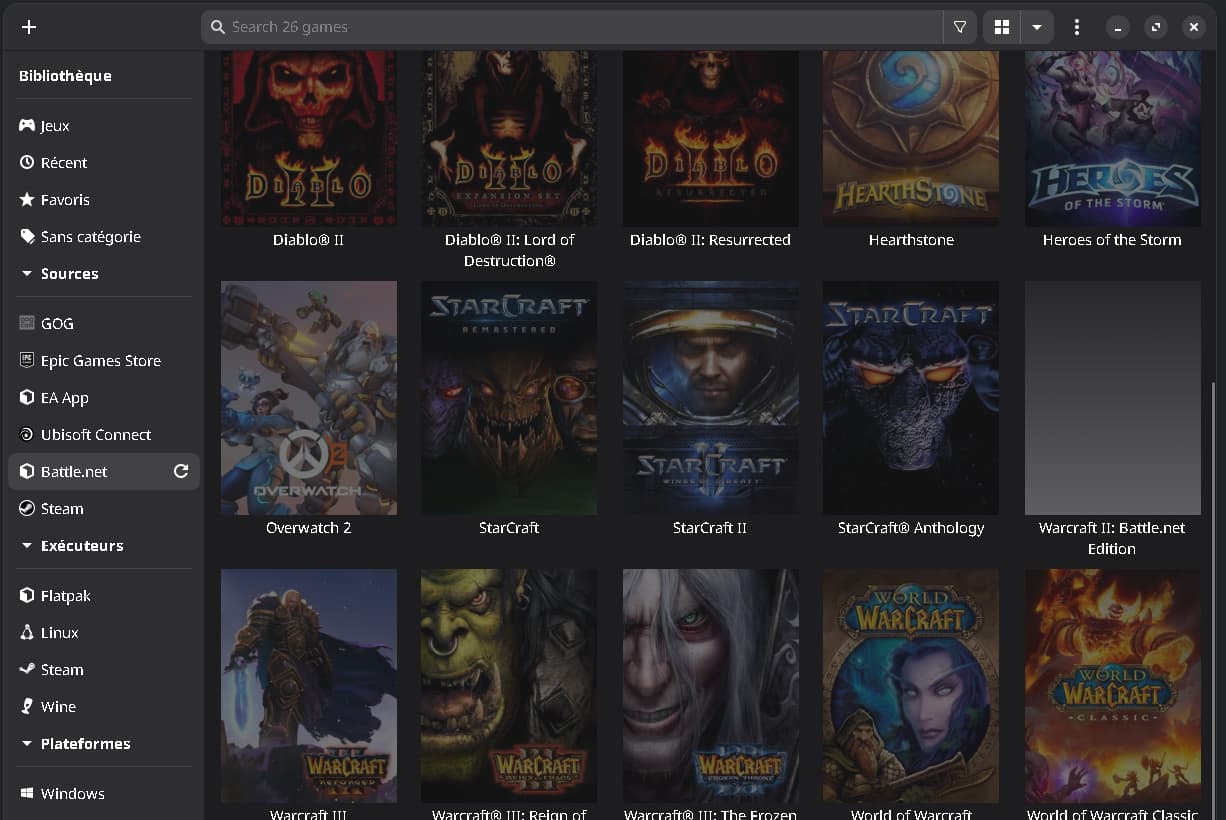Click the Steam source icon

click(x=27, y=509)
